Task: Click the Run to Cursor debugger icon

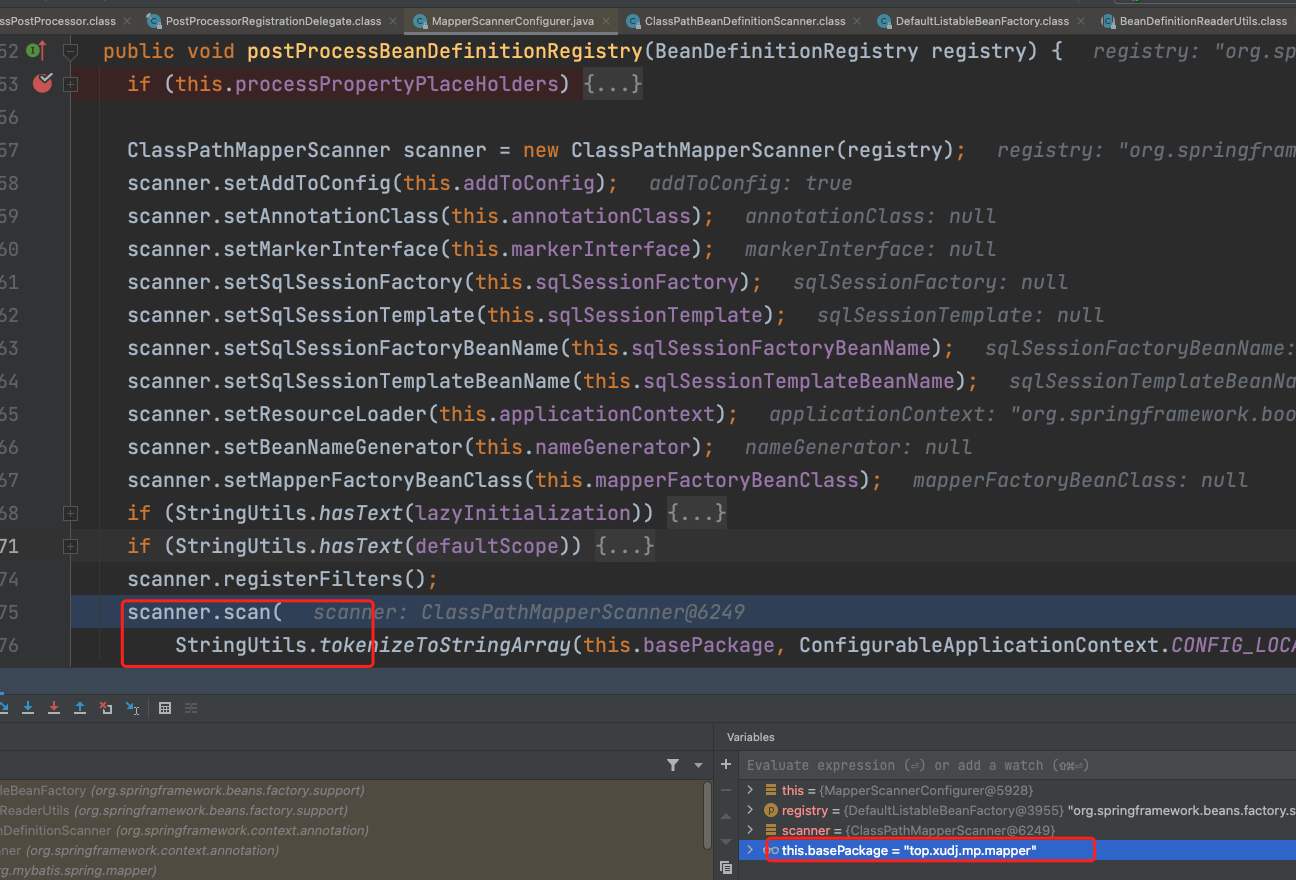Action: coord(132,708)
